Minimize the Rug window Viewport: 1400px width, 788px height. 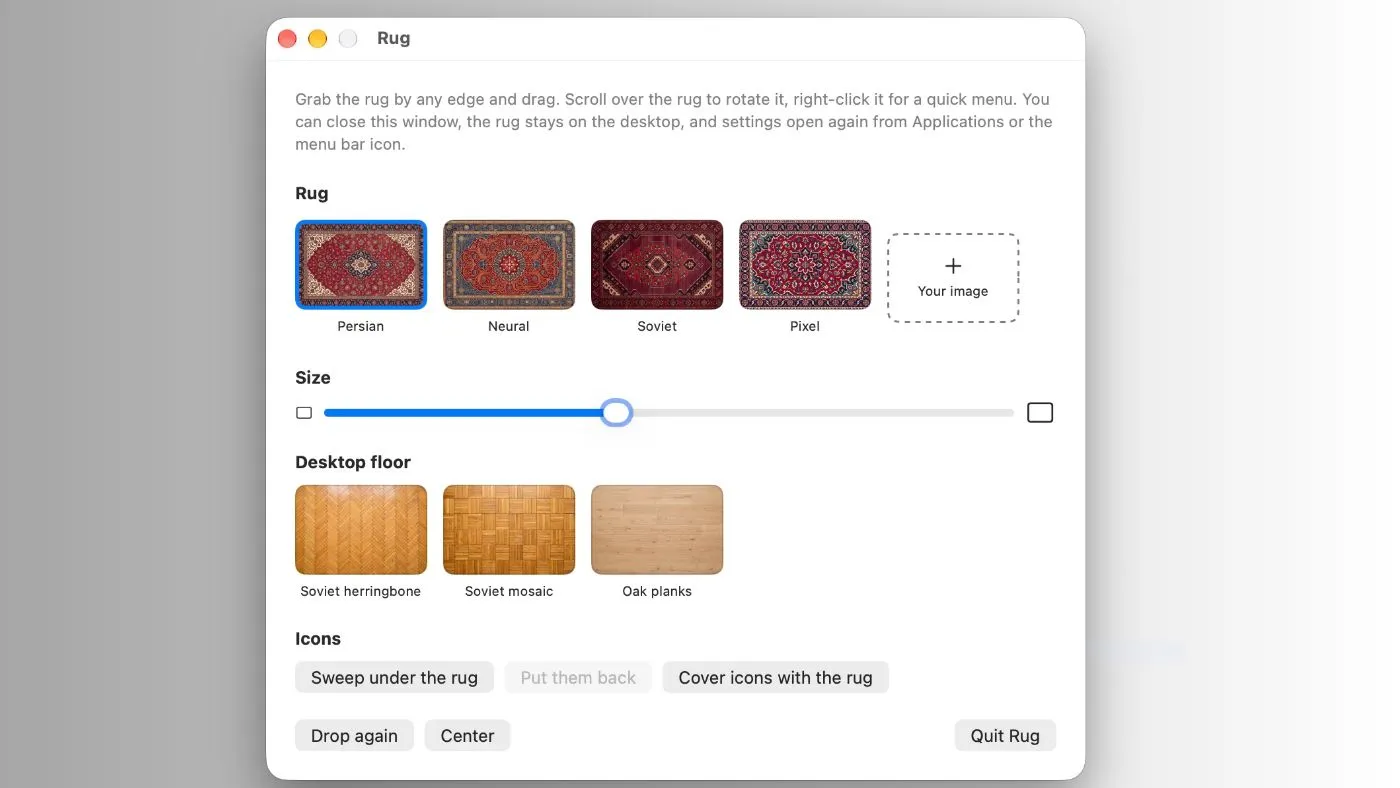coord(317,39)
